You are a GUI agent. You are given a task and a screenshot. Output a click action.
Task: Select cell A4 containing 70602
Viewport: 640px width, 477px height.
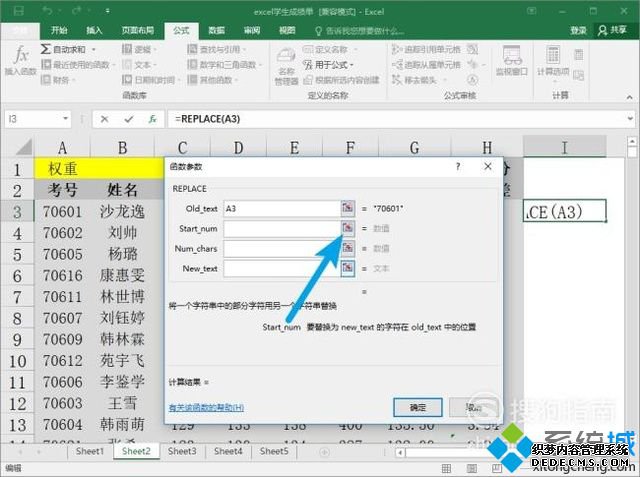pos(62,233)
